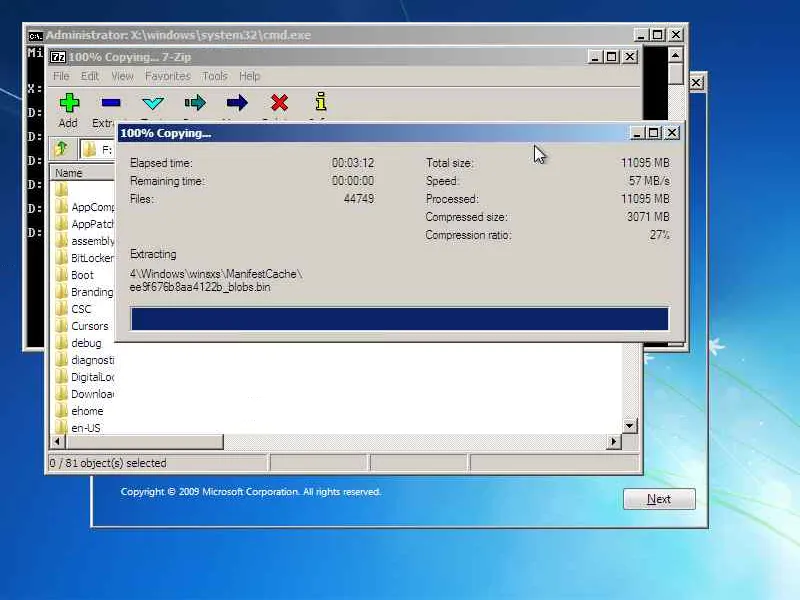The image size is (800, 600).
Task: Maximize the cmd.exe window
Action: pos(658,35)
